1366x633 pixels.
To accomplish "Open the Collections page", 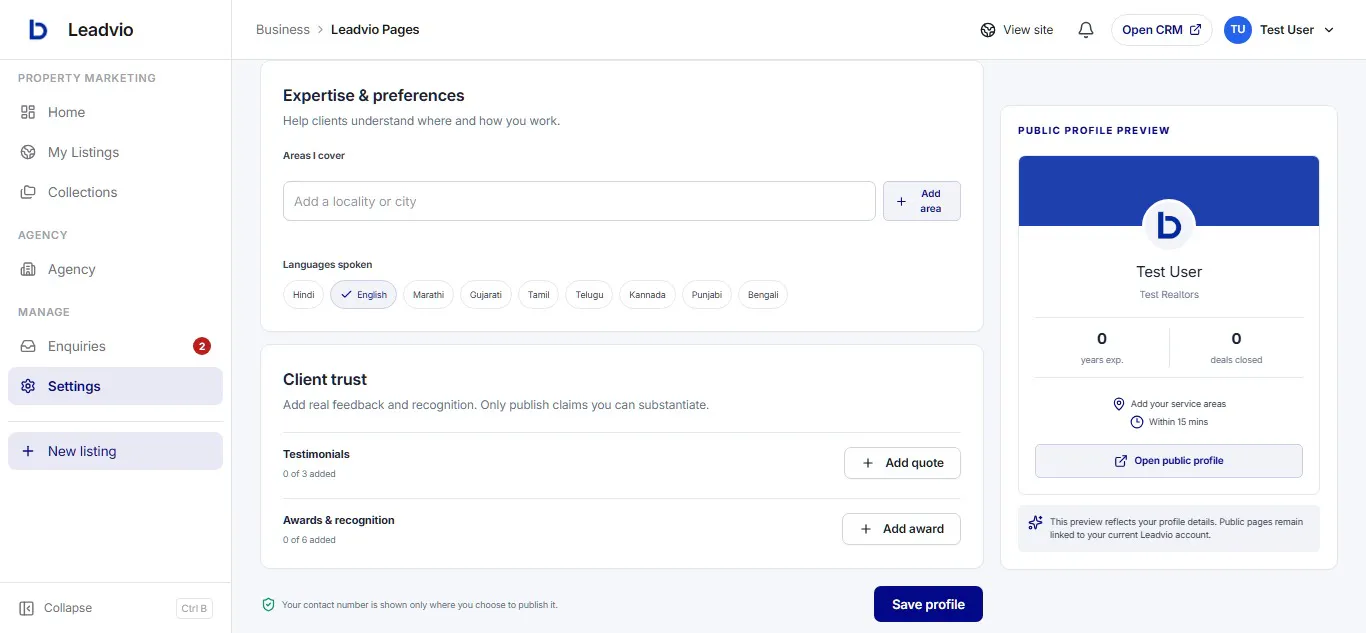I will [115, 192].
